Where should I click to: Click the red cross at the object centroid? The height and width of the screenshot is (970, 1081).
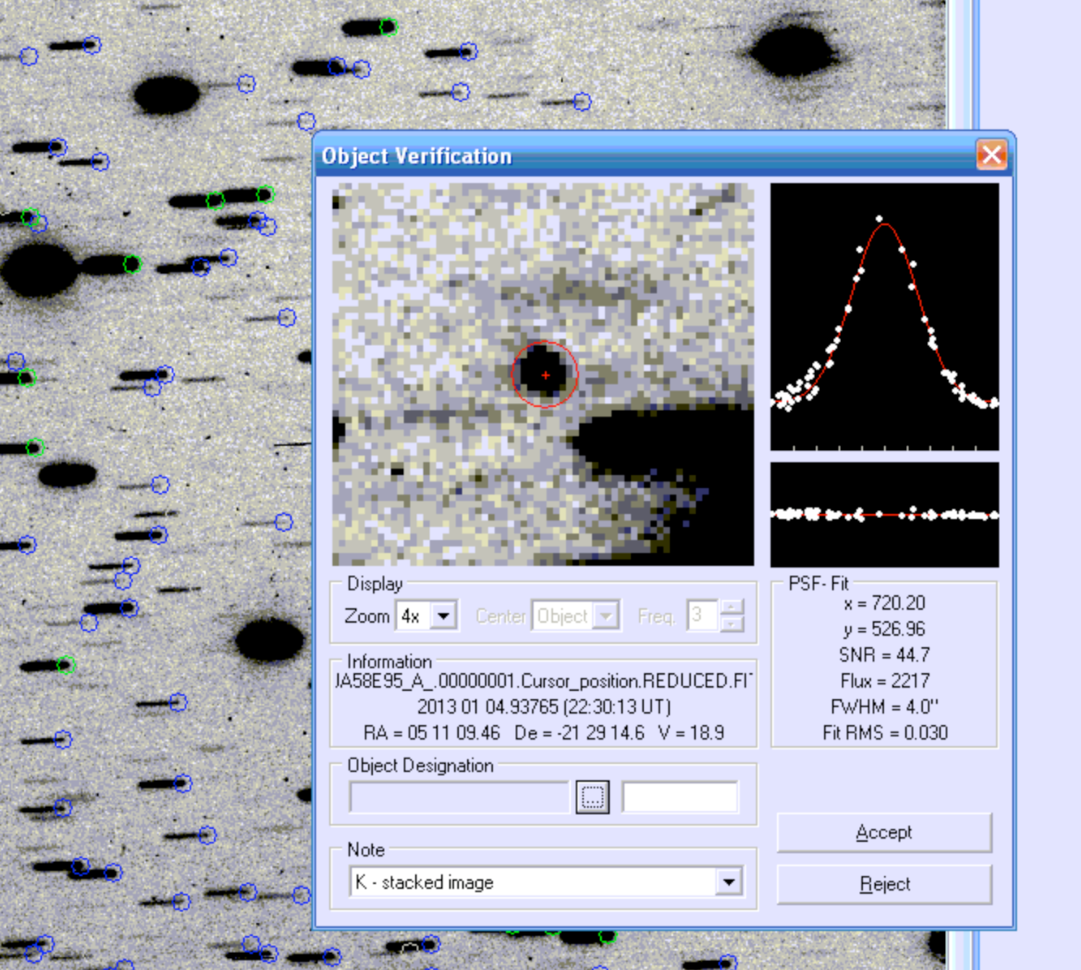click(x=545, y=374)
